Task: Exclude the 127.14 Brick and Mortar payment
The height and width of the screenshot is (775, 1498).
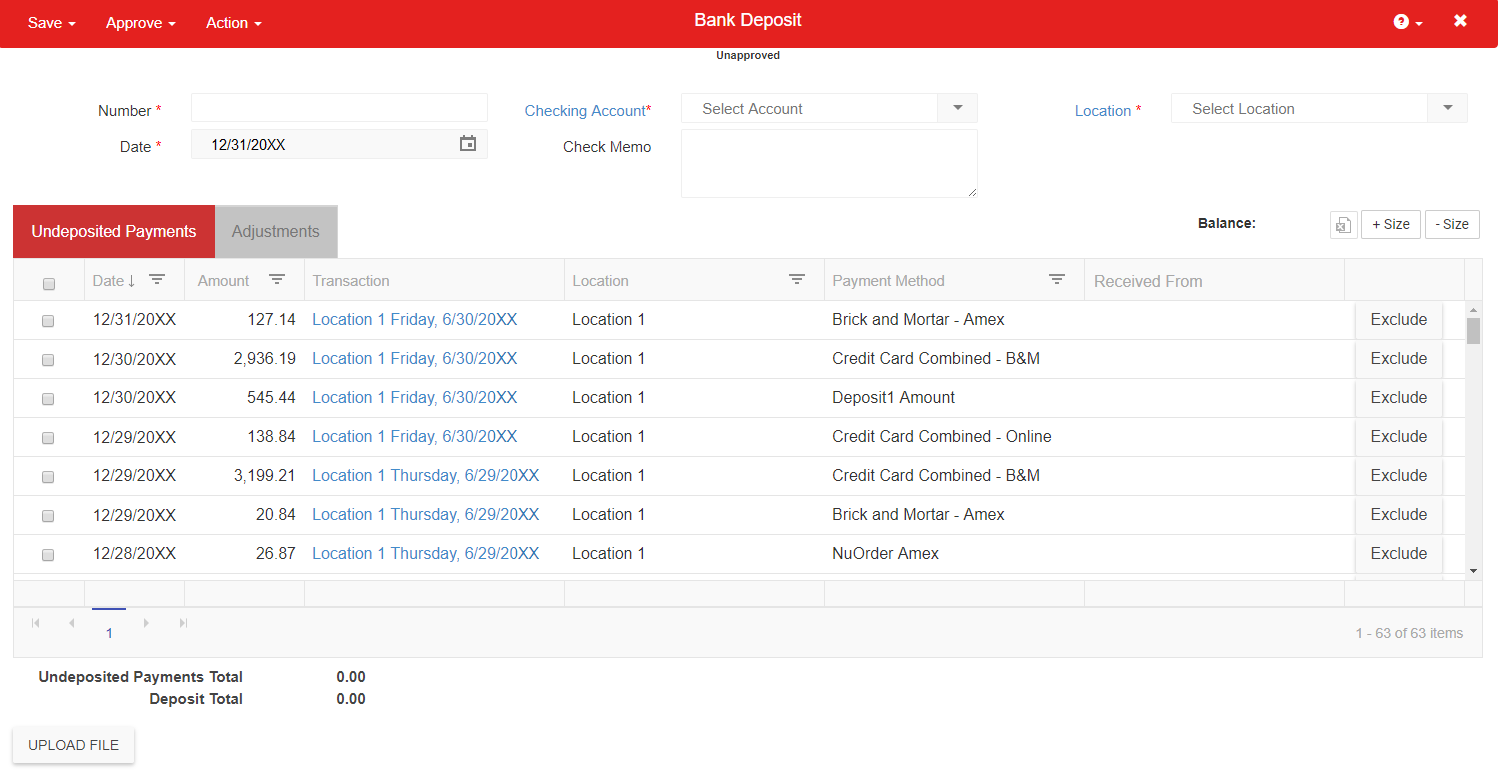Action: click(1399, 320)
